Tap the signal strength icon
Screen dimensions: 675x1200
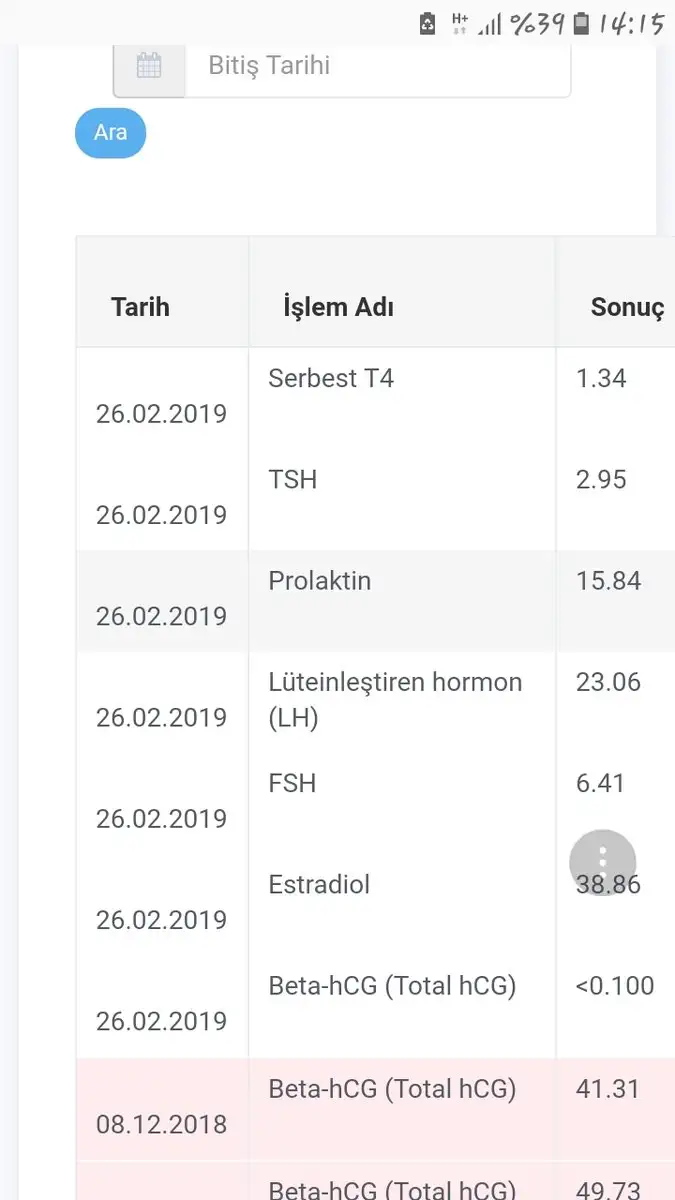click(489, 24)
